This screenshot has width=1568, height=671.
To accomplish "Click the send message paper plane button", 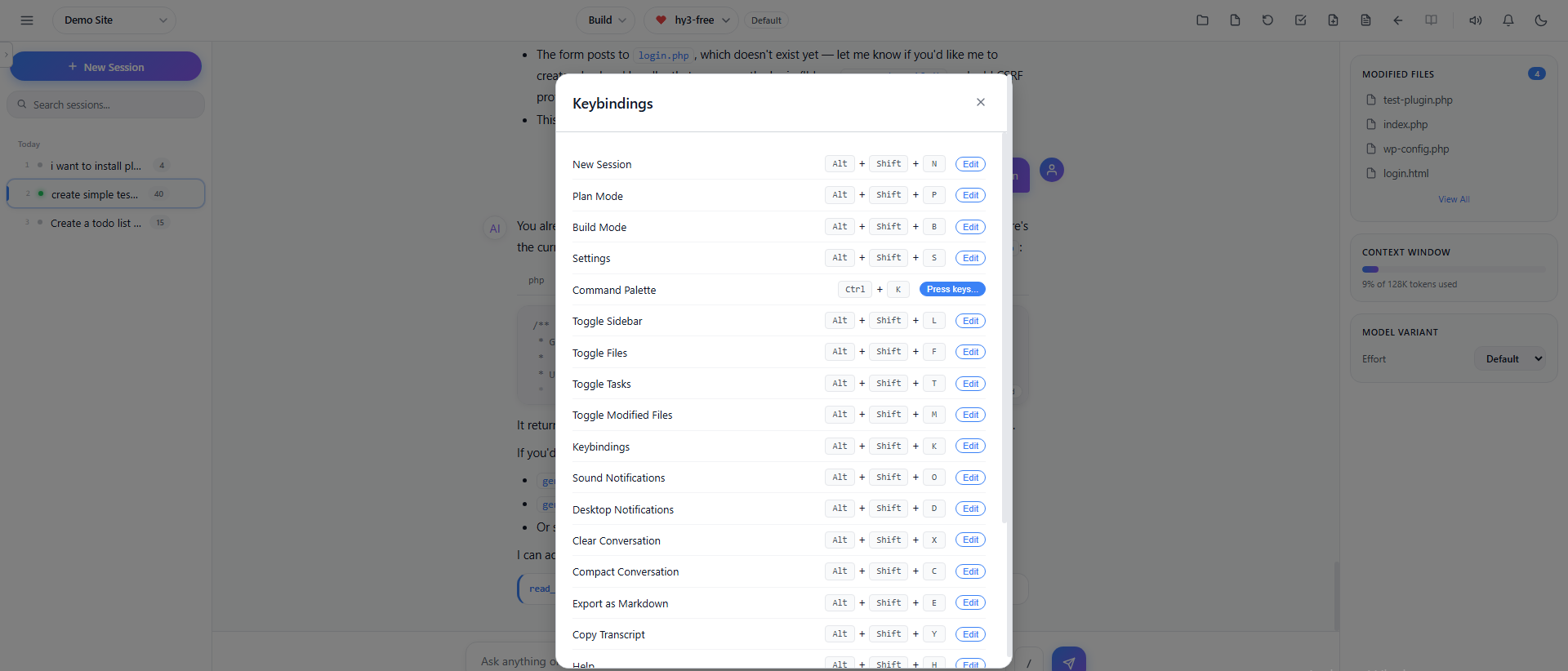I will [x=1068, y=660].
